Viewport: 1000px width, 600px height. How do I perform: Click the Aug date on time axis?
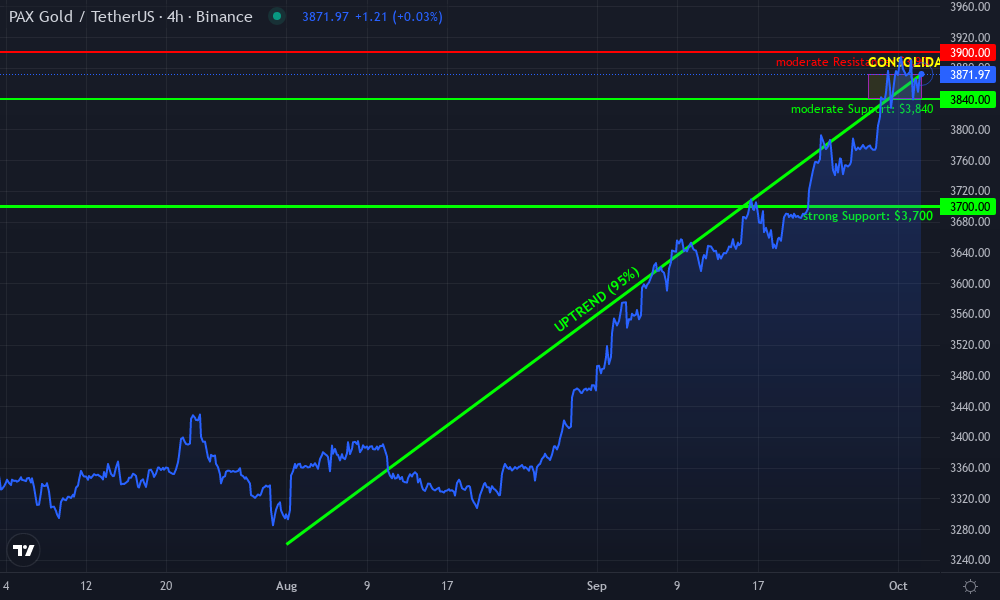pyautogui.click(x=286, y=585)
